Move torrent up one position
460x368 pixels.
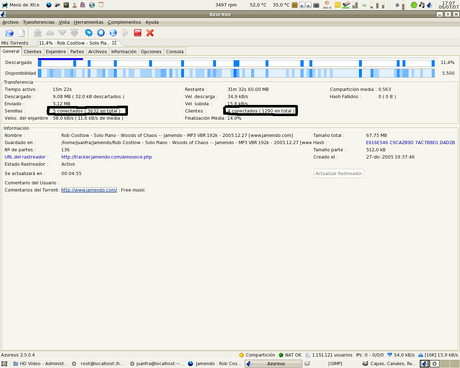coord(50,33)
